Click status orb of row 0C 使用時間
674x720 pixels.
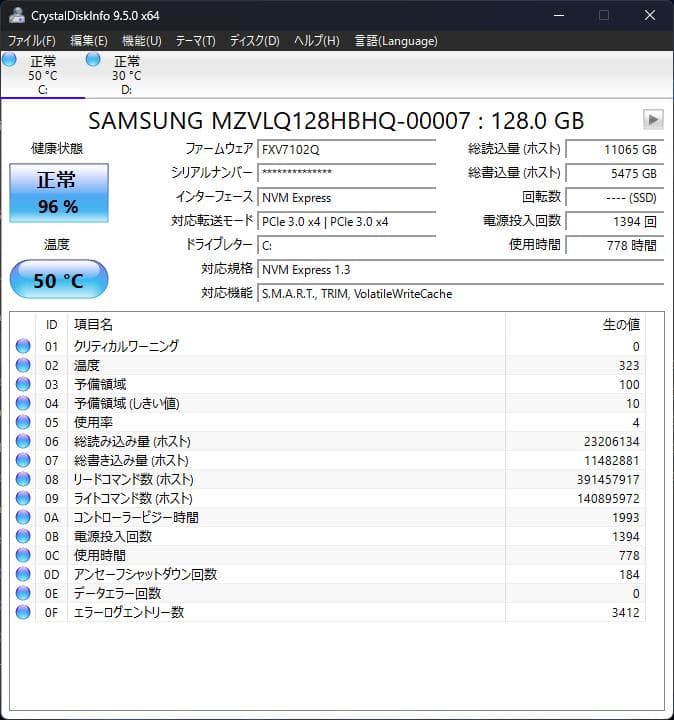pyautogui.click(x=23, y=555)
